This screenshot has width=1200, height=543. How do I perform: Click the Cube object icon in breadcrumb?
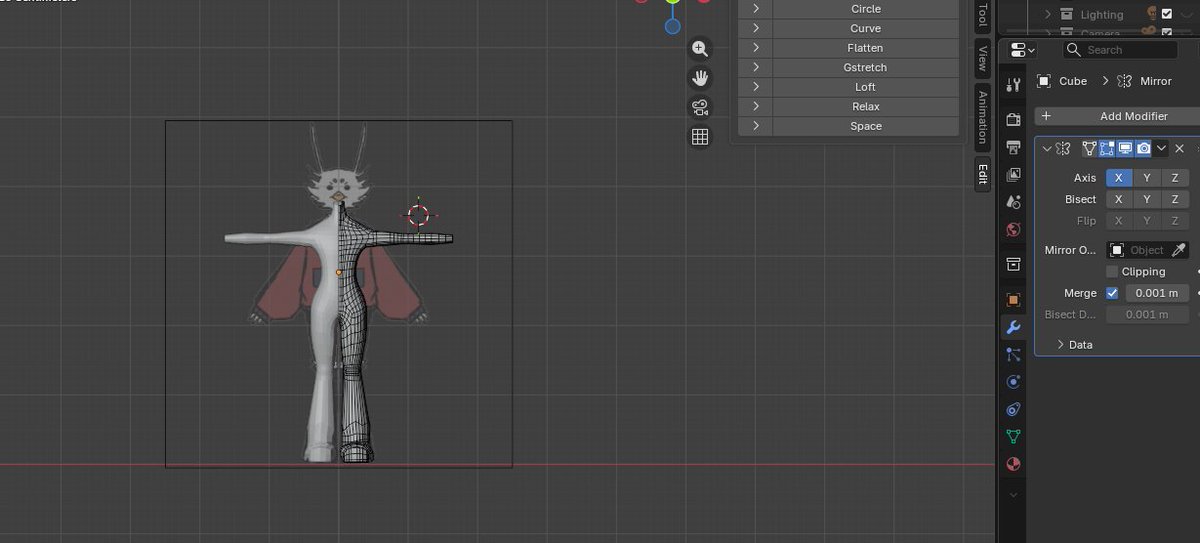pyautogui.click(x=1044, y=81)
